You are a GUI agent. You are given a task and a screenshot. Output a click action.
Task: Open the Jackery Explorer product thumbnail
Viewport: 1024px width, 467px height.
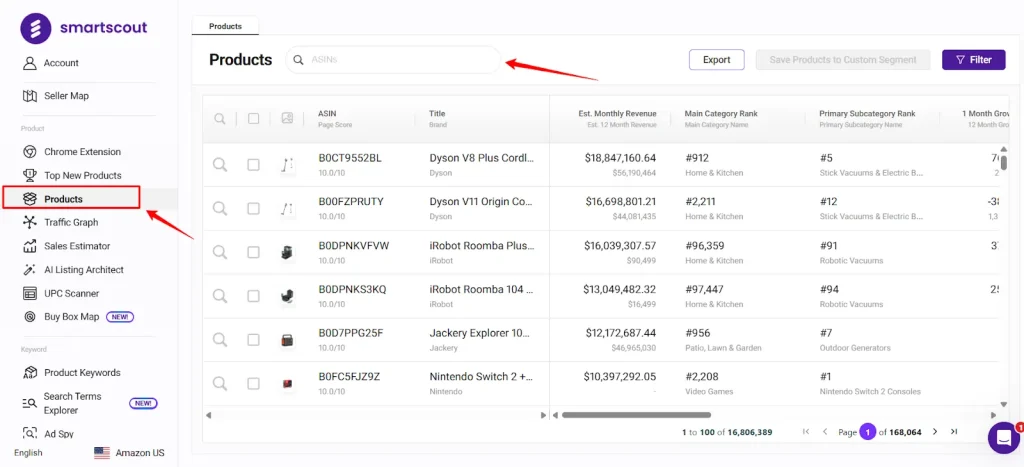pyautogui.click(x=287, y=340)
